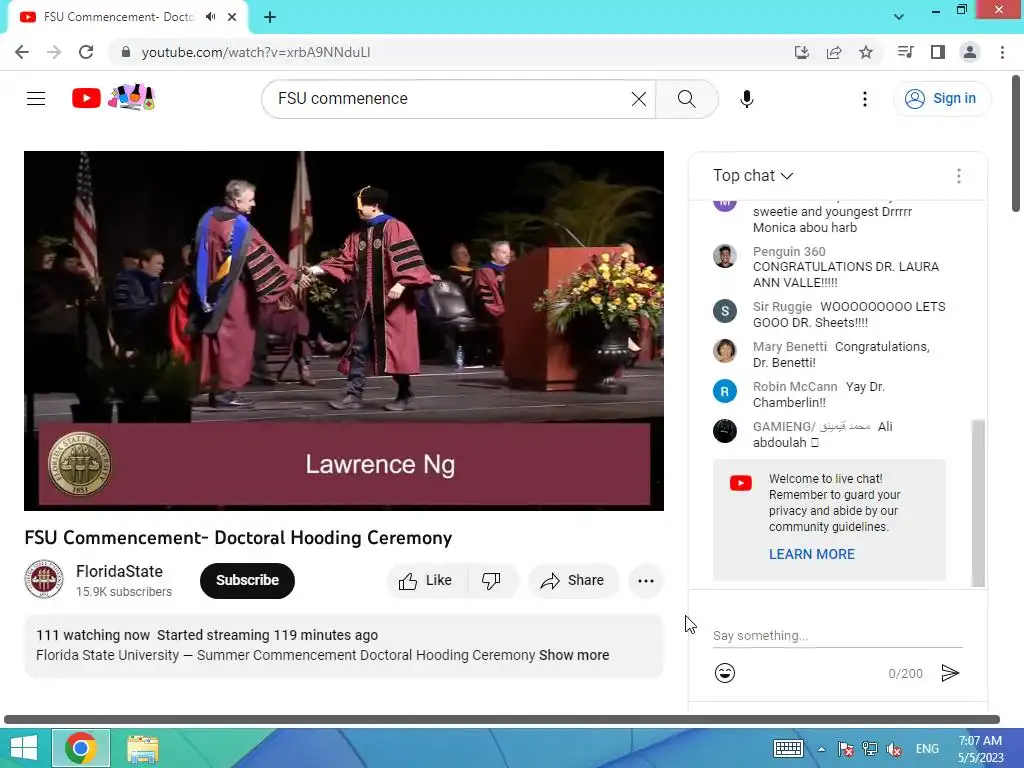
Task: Switch ENG input language in tray
Action: [x=927, y=748]
